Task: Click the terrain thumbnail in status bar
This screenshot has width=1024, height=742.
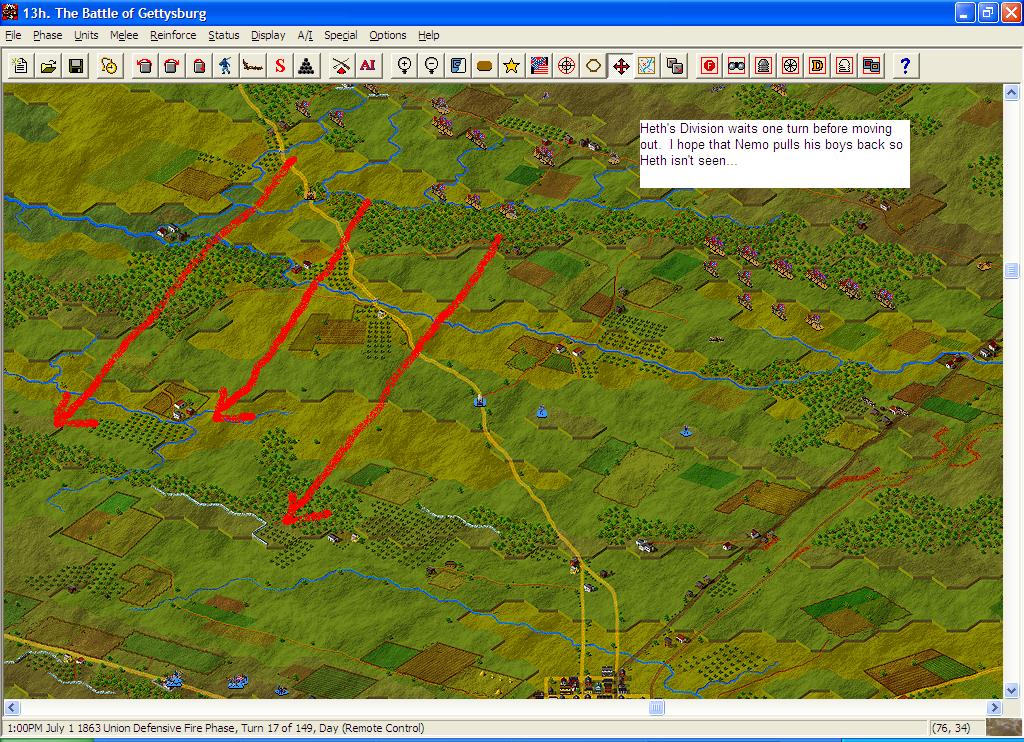Action: click(1003, 728)
